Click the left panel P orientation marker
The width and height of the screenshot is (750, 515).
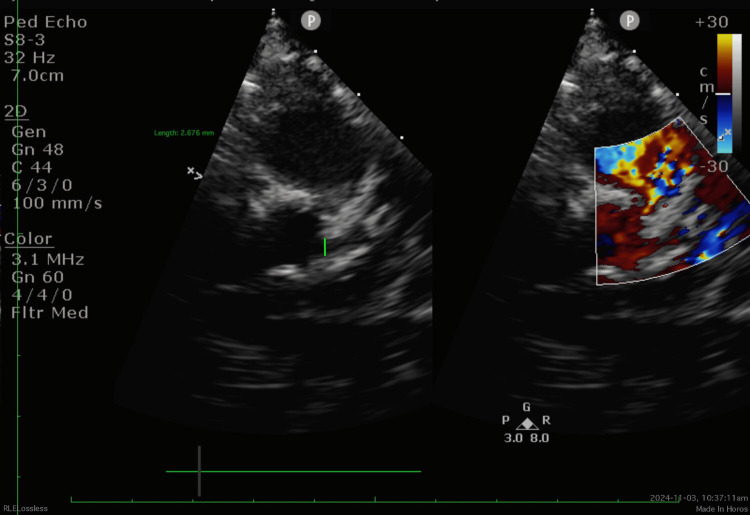tap(311, 21)
